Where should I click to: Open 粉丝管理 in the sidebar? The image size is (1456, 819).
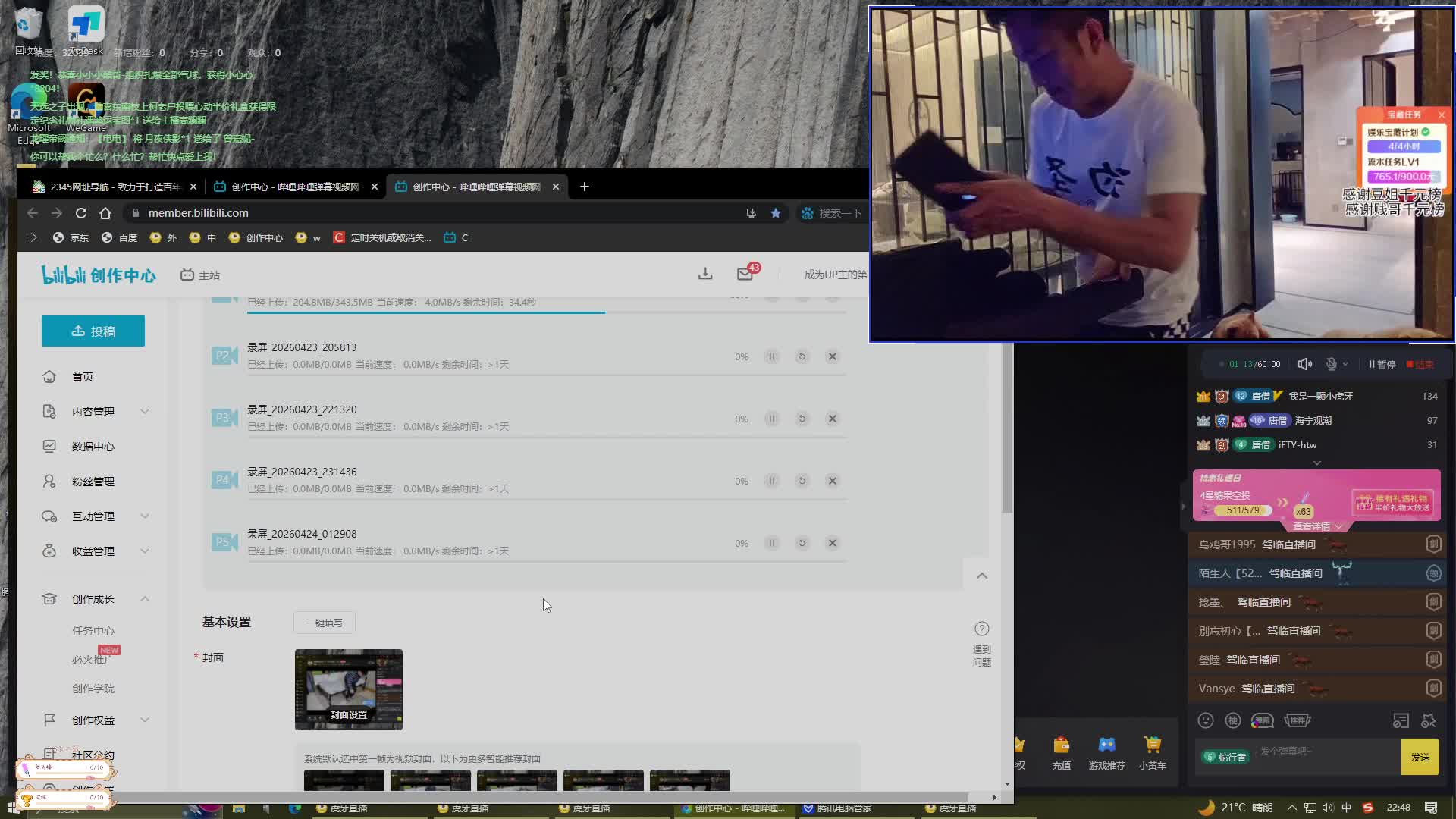click(x=93, y=482)
